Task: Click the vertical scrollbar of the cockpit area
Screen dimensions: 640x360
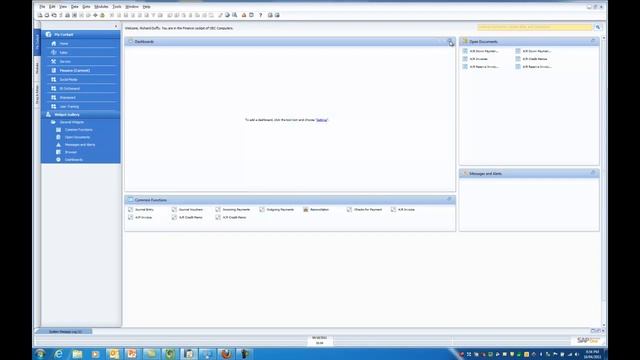Action: tap(604, 180)
